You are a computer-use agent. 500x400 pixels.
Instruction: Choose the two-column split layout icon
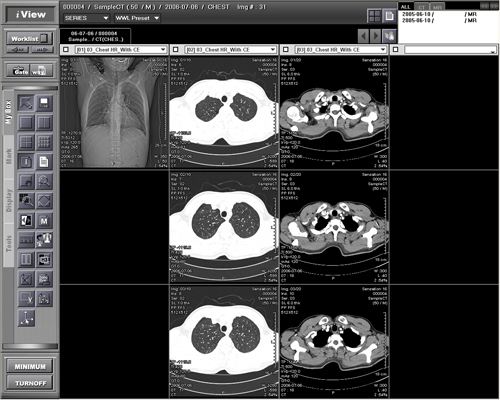coord(44,123)
